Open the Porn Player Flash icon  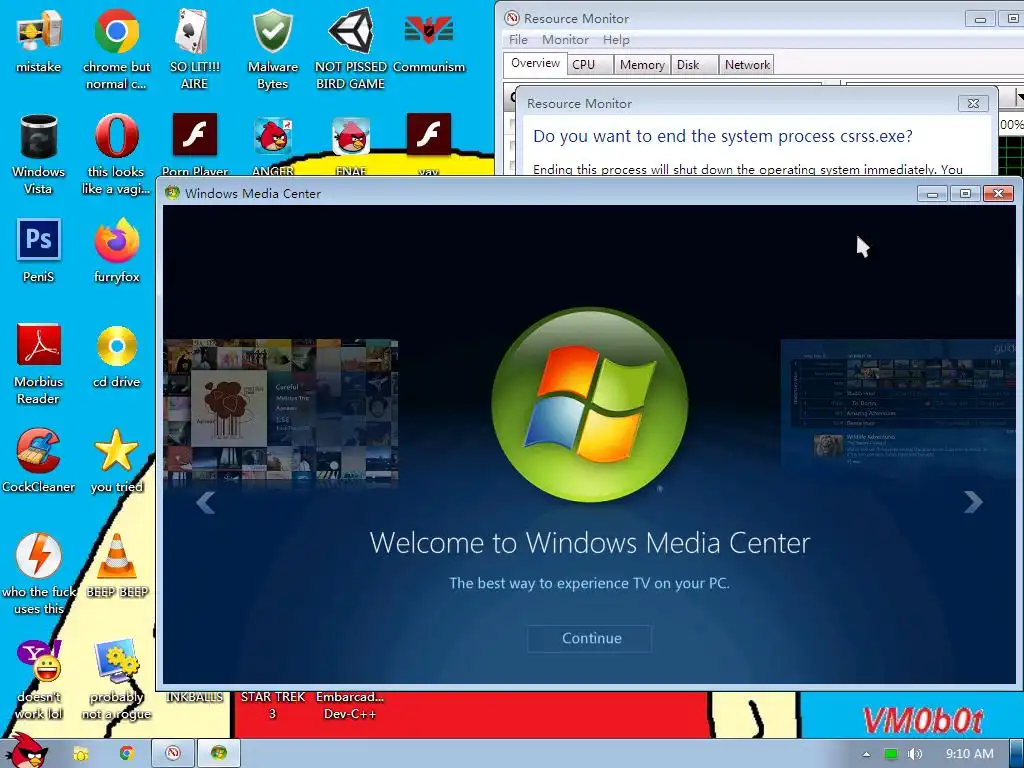pyautogui.click(x=195, y=135)
